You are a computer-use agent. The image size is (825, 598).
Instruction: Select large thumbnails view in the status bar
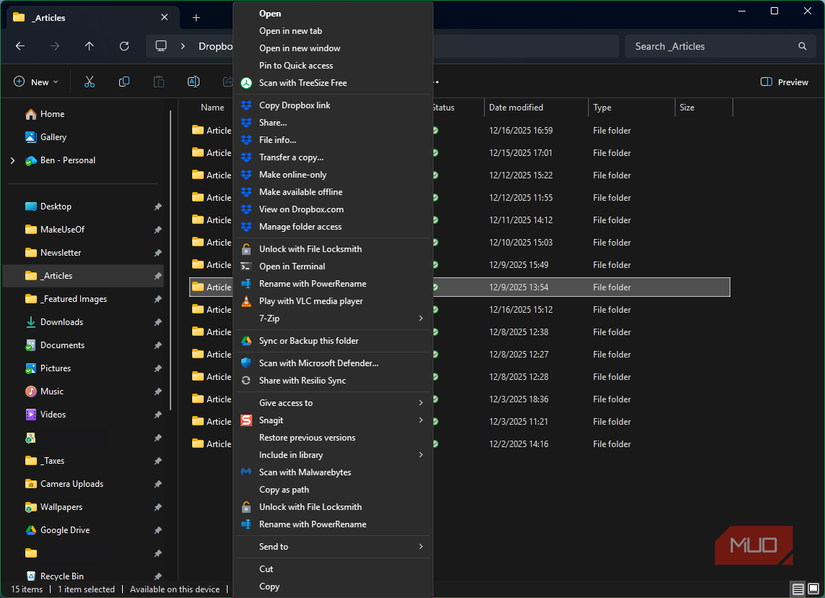[811, 588]
